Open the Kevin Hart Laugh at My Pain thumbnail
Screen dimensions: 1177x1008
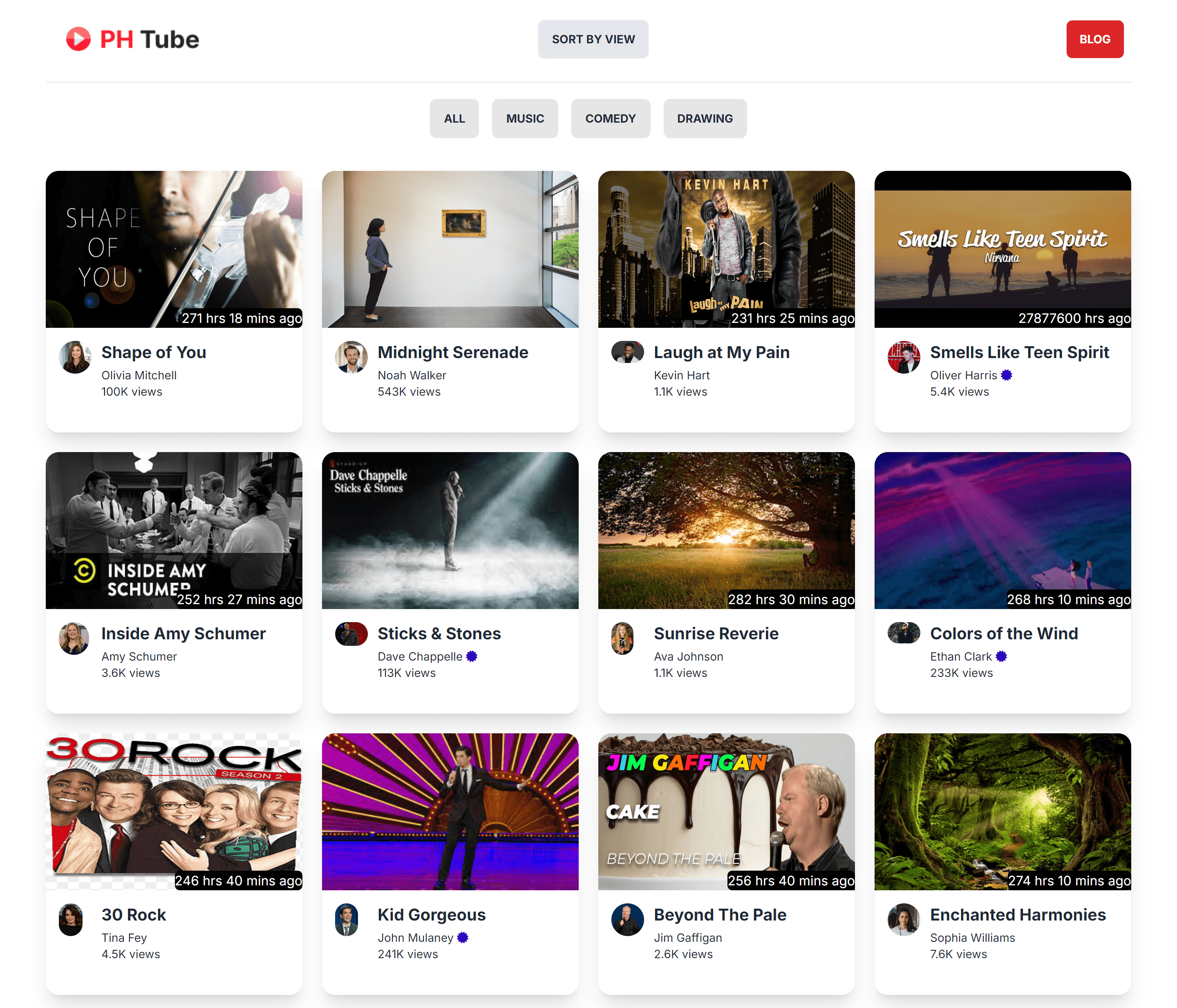[x=726, y=249]
